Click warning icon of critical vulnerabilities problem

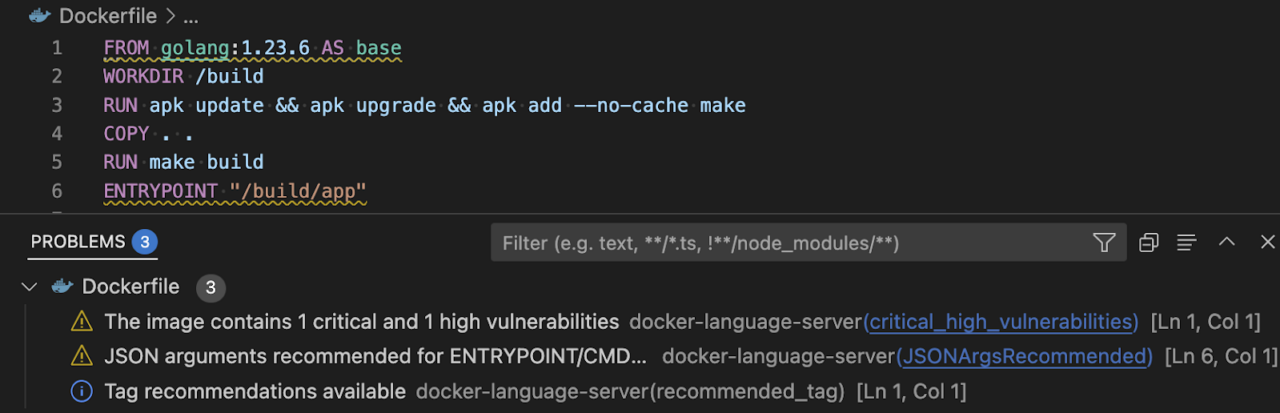[81, 322]
